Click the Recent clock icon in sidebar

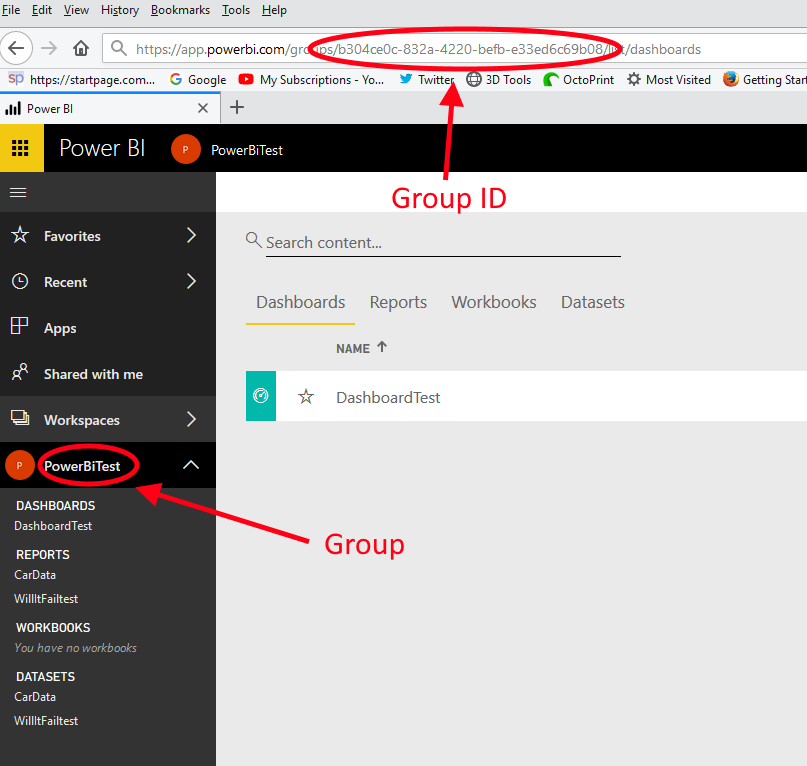click(x=20, y=281)
